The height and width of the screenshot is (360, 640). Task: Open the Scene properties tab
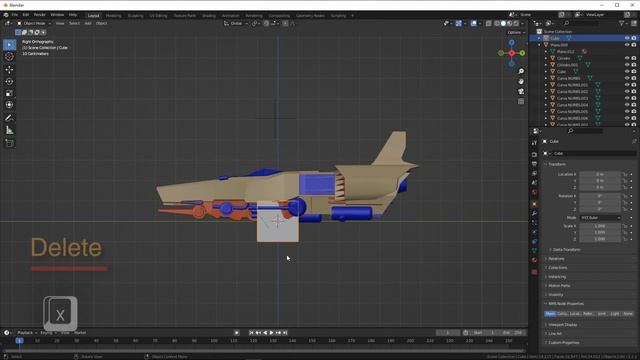534,182
